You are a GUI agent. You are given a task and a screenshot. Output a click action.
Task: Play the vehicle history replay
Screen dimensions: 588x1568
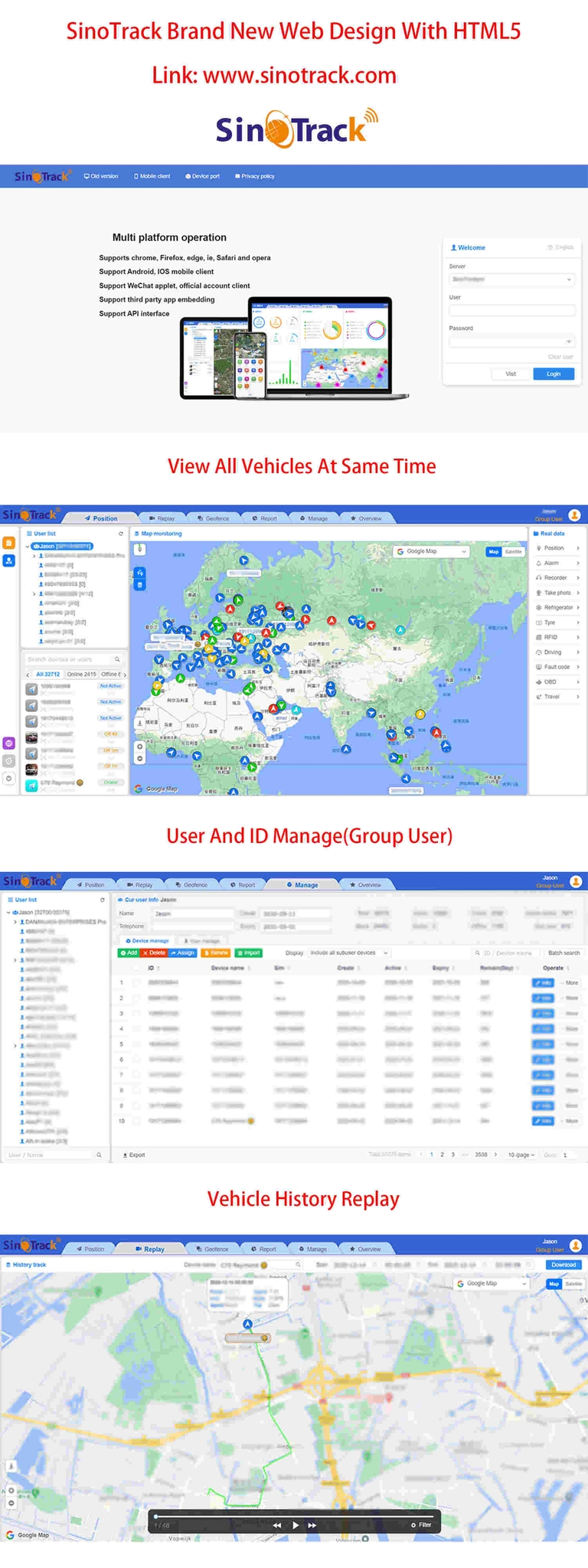296,1525
